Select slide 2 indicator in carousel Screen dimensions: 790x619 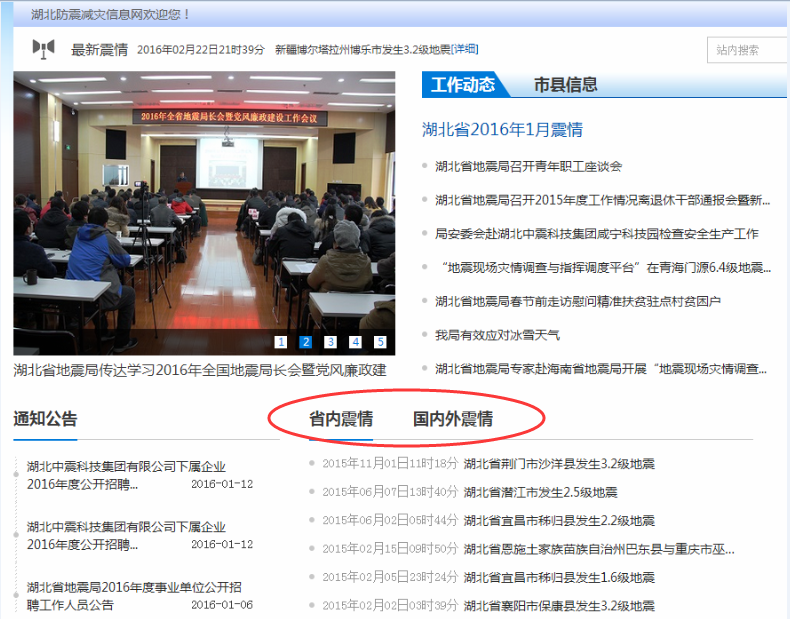(305, 342)
